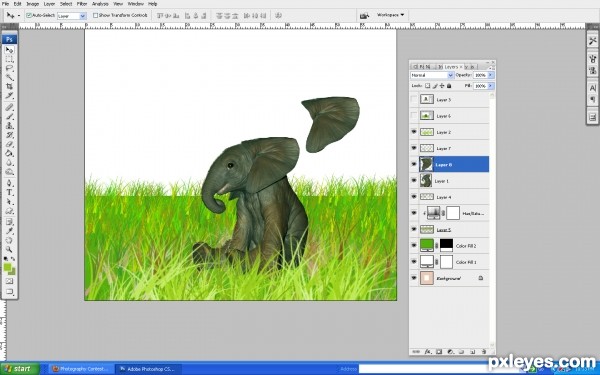600x375 pixels.
Task: Set background color swatch in toolbox
Action: (x=13, y=272)
